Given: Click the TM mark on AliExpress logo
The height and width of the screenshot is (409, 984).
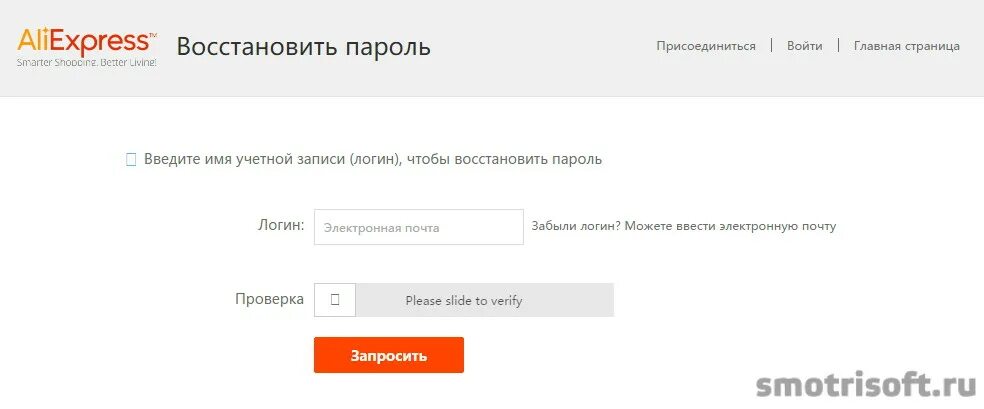Looking at the screenshot, I should click(152, 36).
